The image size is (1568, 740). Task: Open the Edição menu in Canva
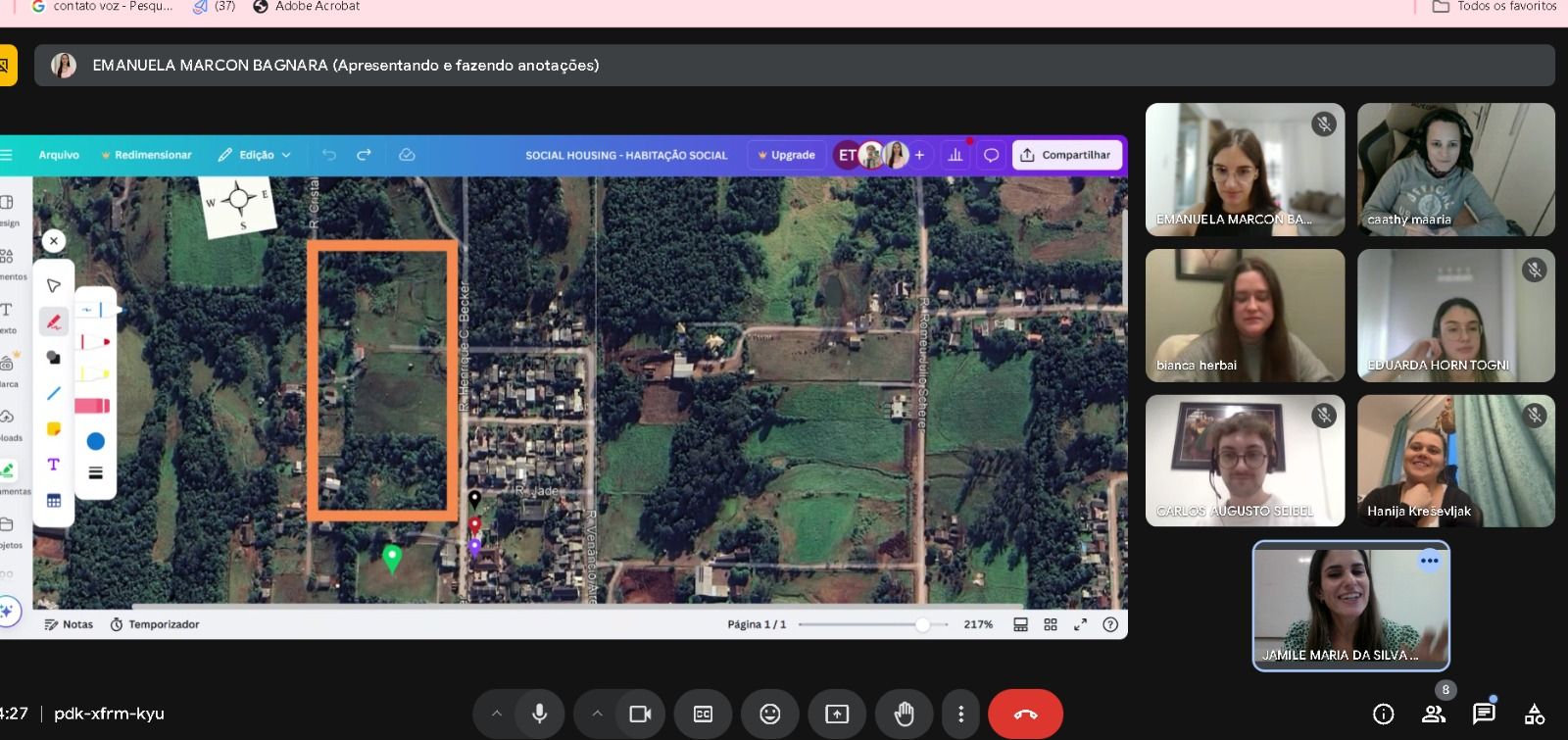pyautogui.click(x=255, y=155)
